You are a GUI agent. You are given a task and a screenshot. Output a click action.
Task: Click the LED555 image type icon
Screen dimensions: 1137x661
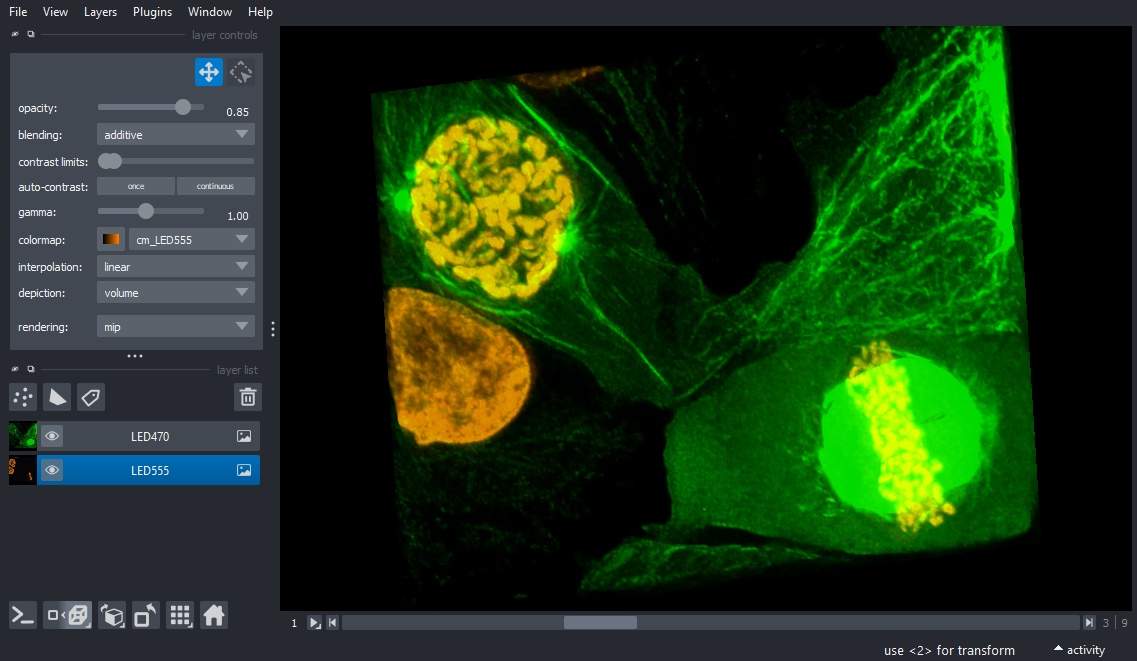click(244, 470)
